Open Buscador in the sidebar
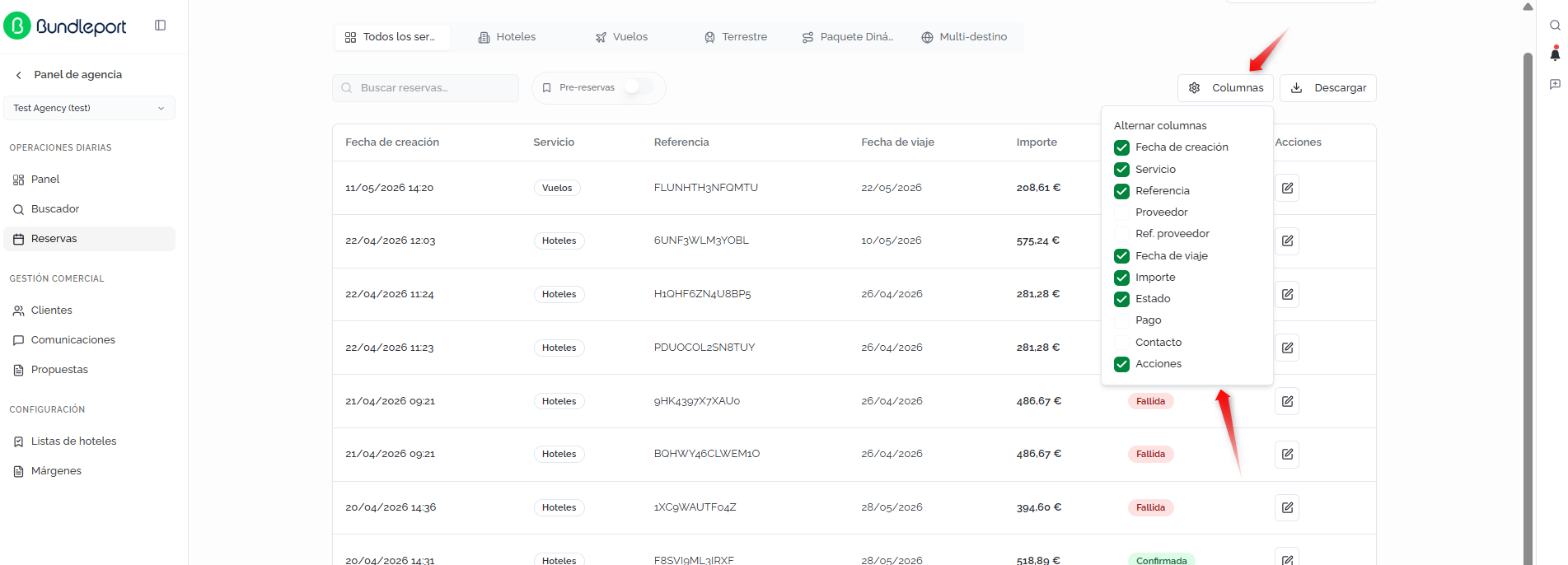The width and height of the screenshot is (1568, 565). click(x=89, y=209)
